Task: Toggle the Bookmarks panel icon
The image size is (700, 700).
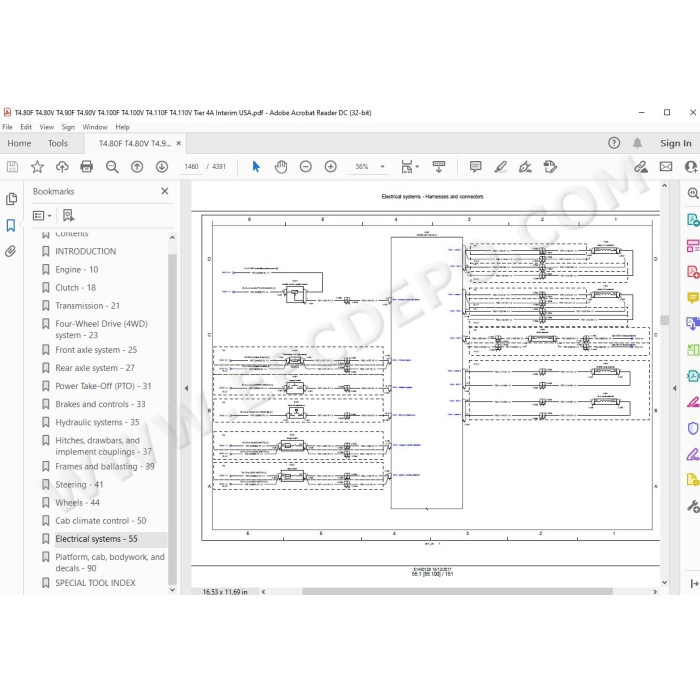Action: (11, 225)
